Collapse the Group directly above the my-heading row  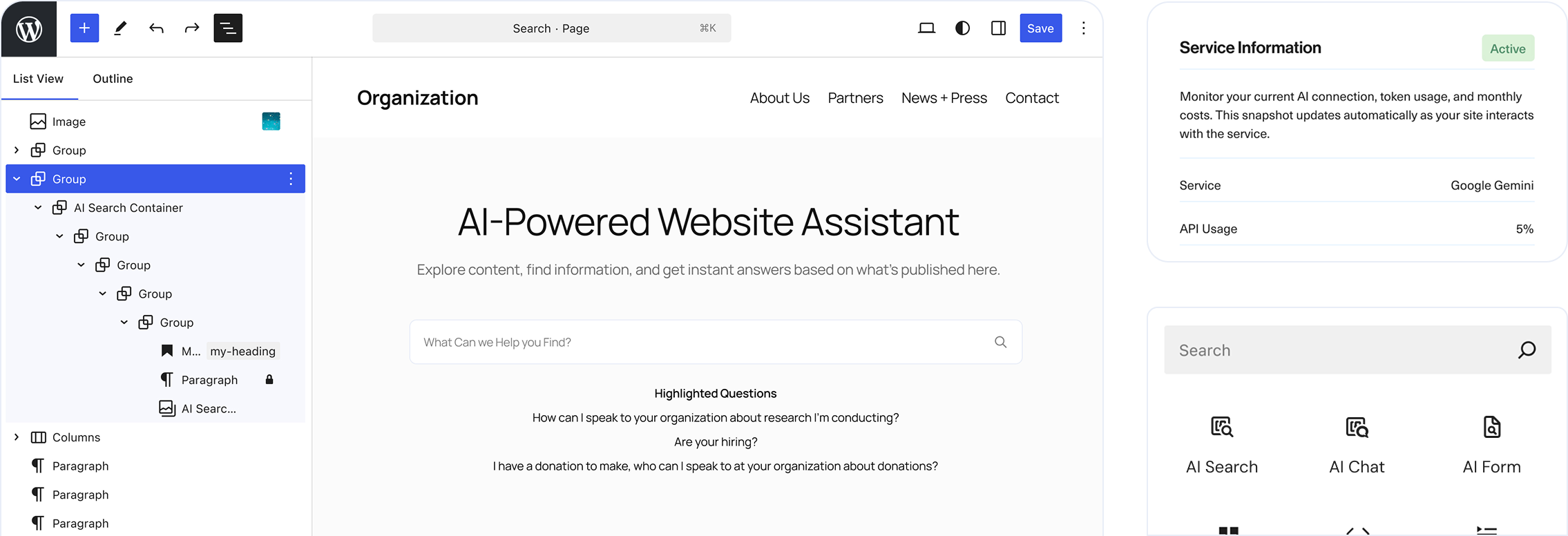click(x=124, y=323)
